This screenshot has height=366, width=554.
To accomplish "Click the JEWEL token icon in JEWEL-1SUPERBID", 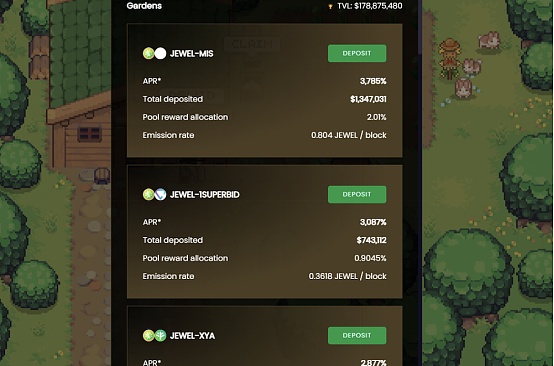I will [x=148, y=194].
